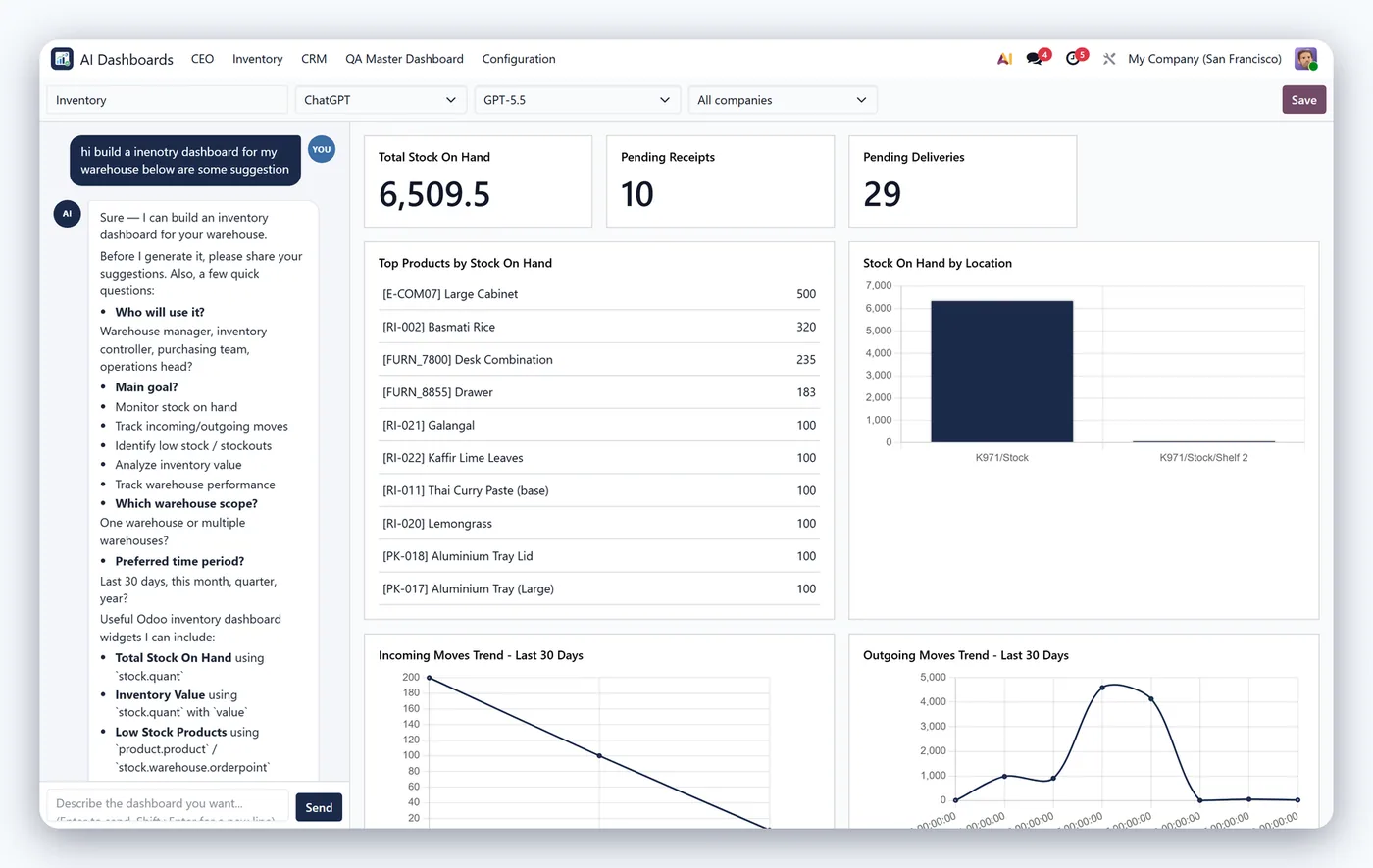The image size is (1373, 868).
Task: Select the [FURN_8855] Drawer row
Action: tap(599, 392)
